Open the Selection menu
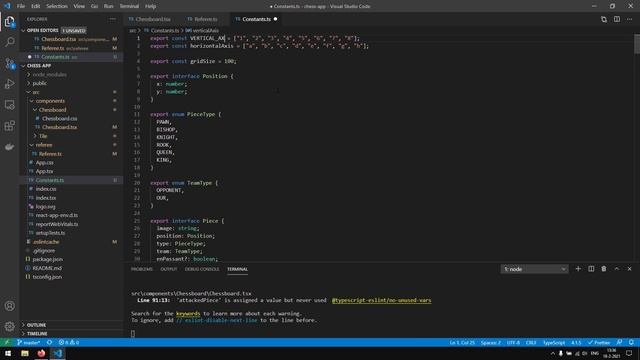Image resolution: width=640 pixels, height=360 pixels. [57, 6]
